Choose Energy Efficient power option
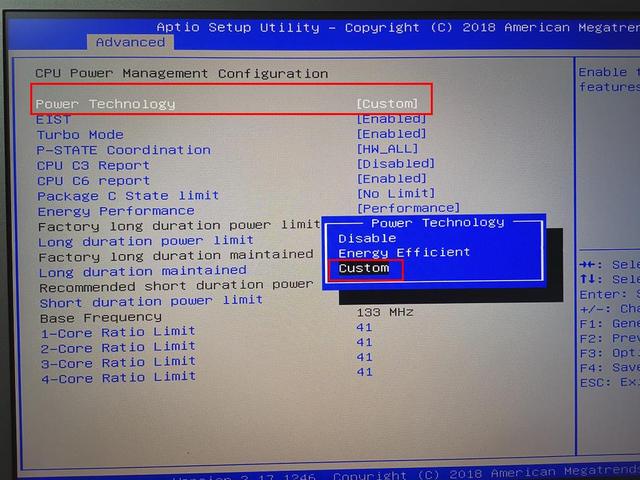Image resolution: width=640 pixels, height=480 pixels. pyautogui.click(x=404, y=253)
